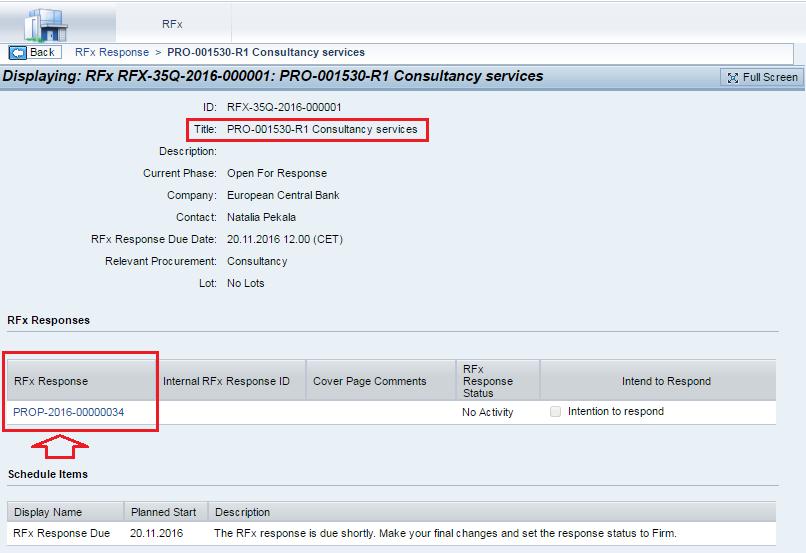Viewport: 806px width, 553px height.
Task: Click the Planned Start column header
Action: point(166,512)
